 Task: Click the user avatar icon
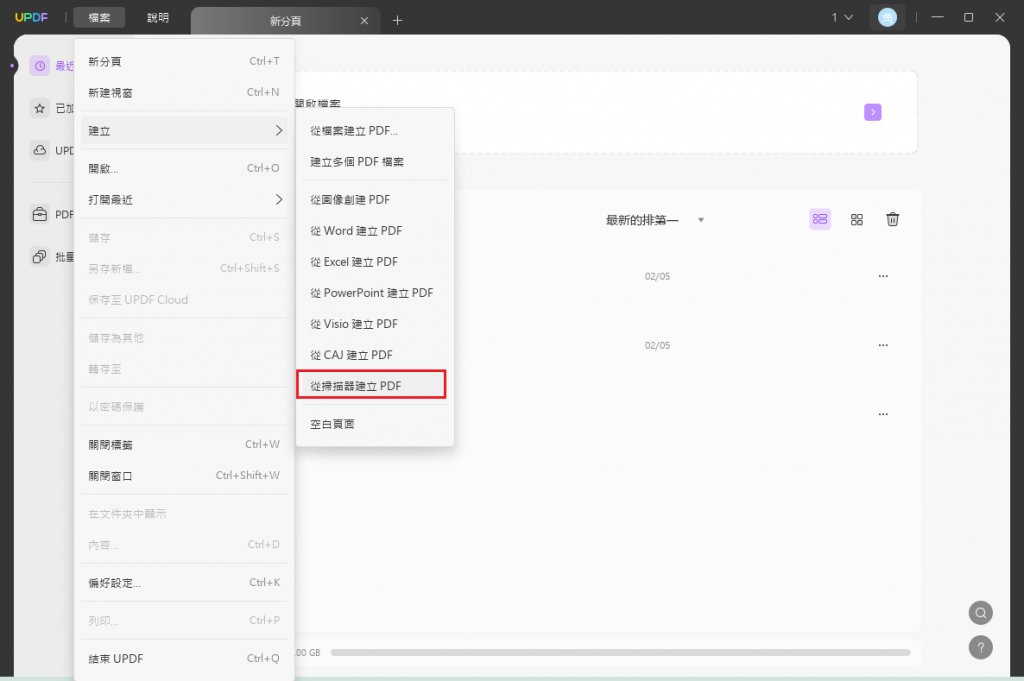coord(887,18)
